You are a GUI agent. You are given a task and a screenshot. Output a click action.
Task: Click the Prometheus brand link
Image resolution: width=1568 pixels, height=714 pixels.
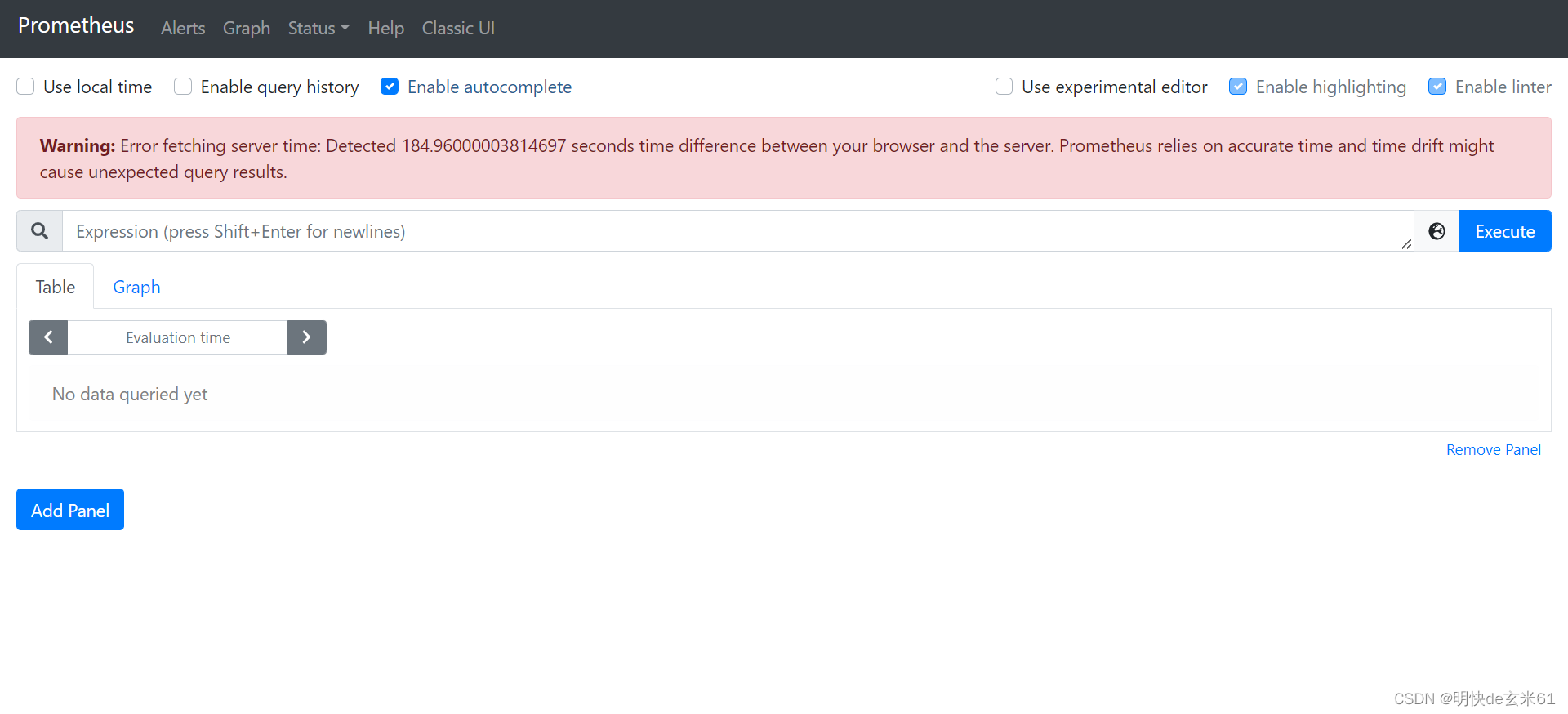(76, 25)
